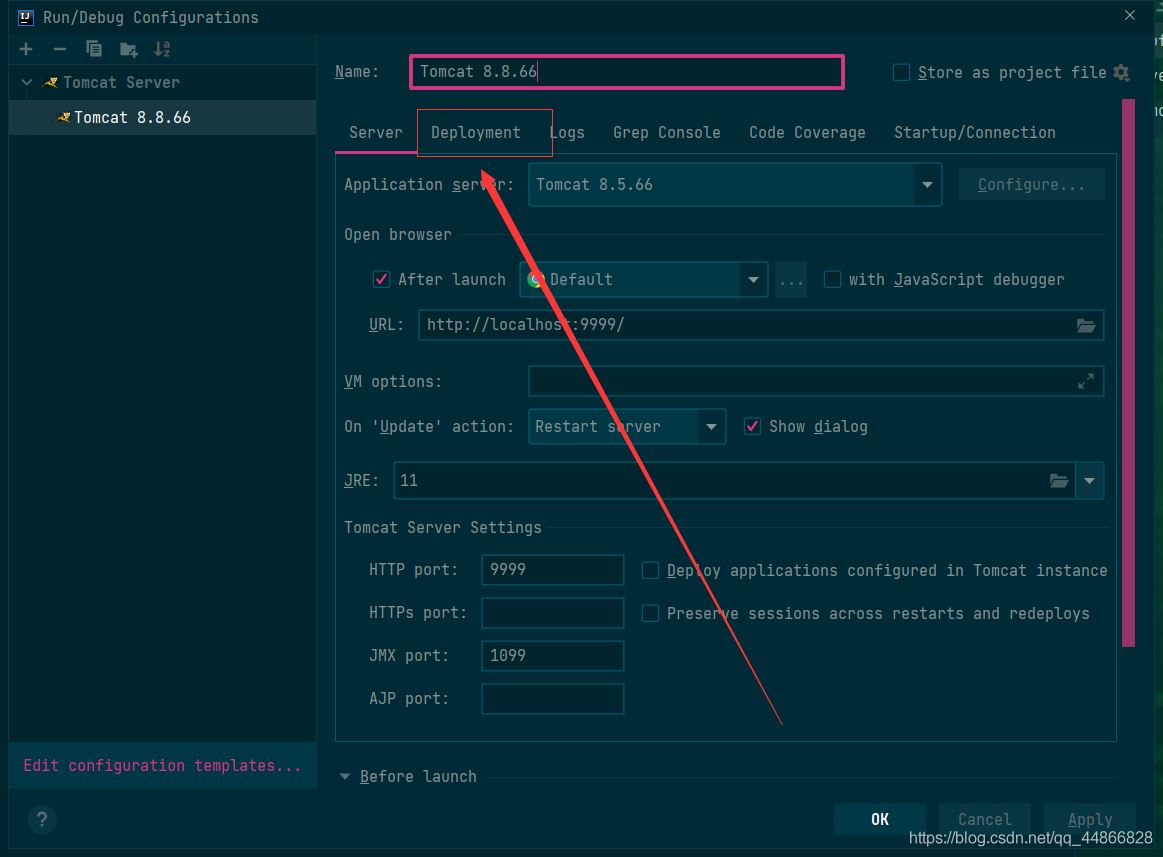Click the Add New Configuration plus icon
The width and height of the screenshot is (1163, 857).
(x=26, y=49)
